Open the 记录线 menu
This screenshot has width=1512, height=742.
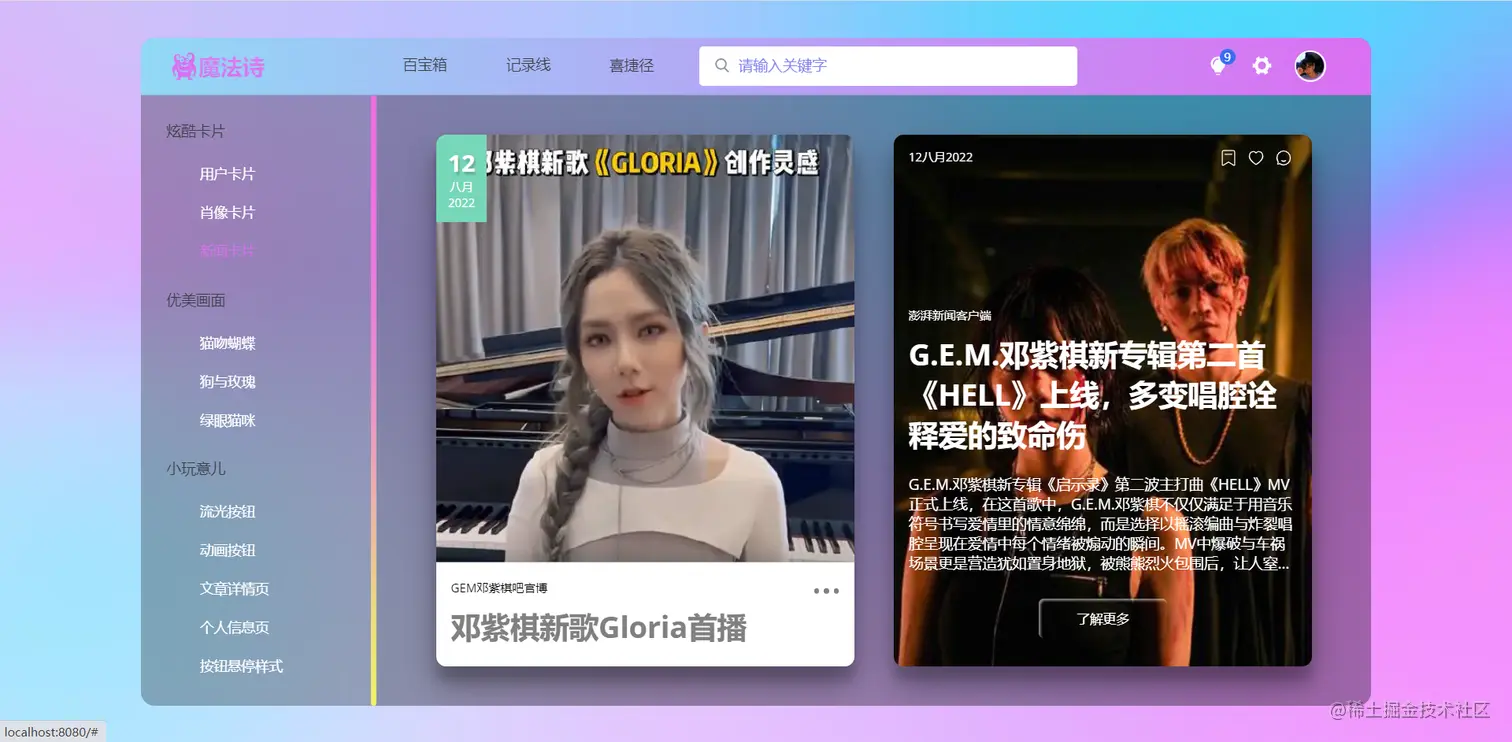tap(528, 65)
